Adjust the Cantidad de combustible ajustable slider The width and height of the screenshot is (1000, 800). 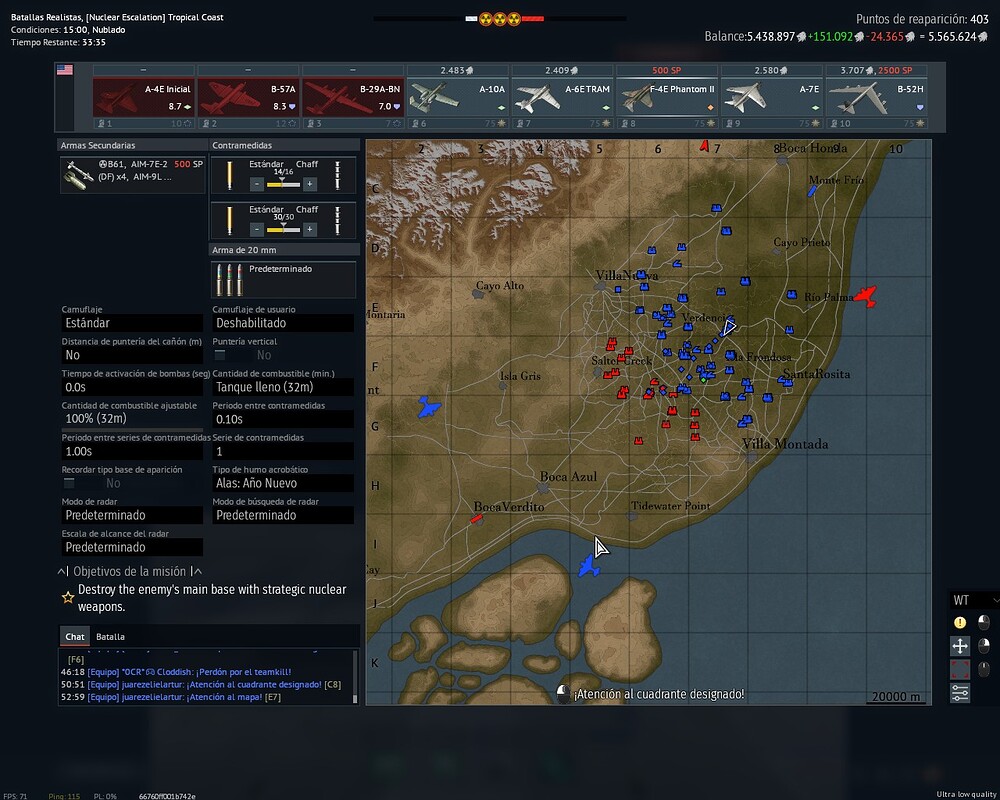coord(132,428)
